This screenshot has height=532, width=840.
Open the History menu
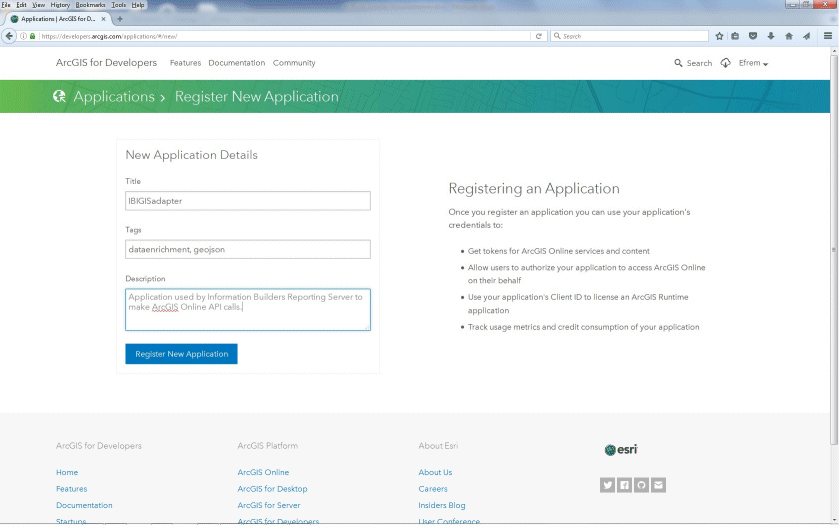point(60,5)
